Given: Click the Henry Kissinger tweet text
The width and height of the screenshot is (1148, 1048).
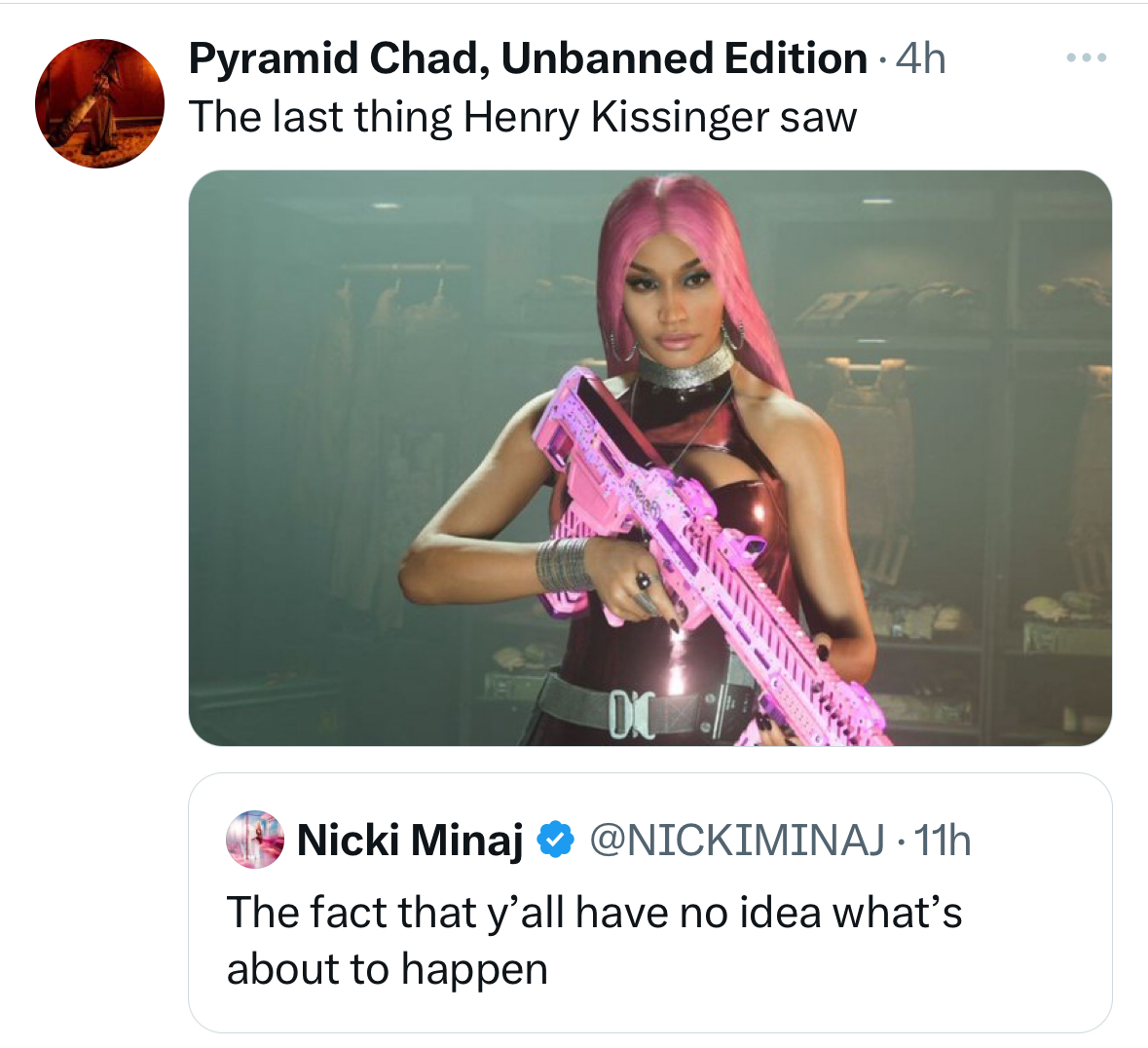Looking at the screenshot, I should click(x=523, y=117).
